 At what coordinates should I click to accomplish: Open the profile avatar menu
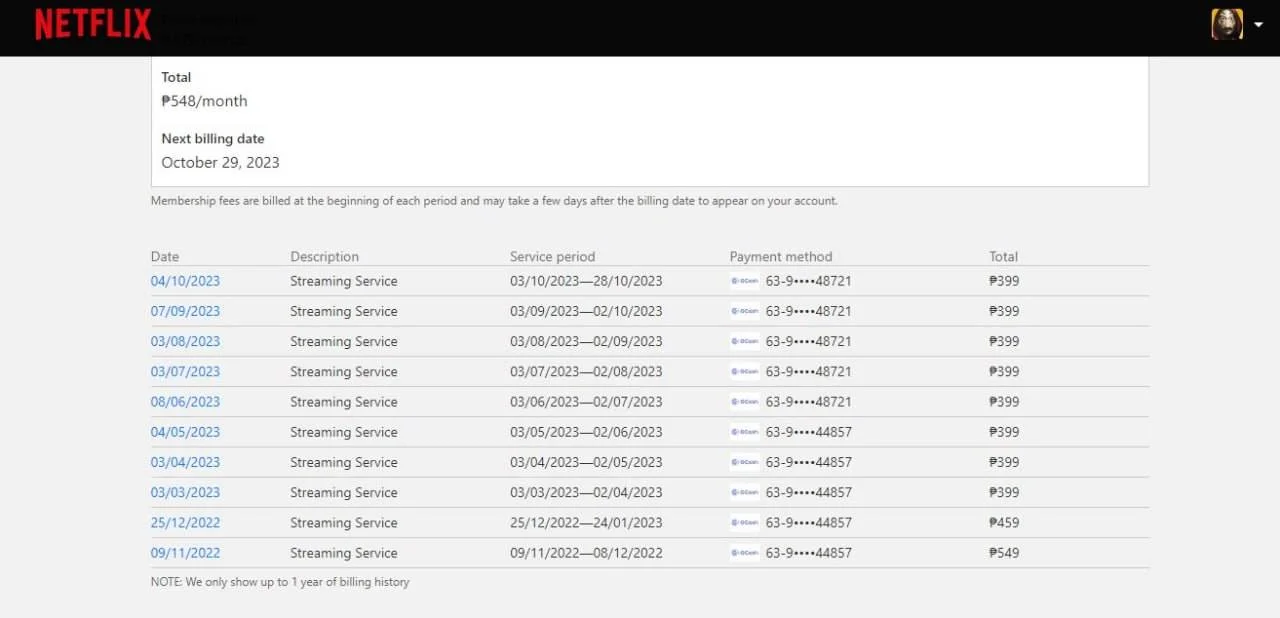1227,24
